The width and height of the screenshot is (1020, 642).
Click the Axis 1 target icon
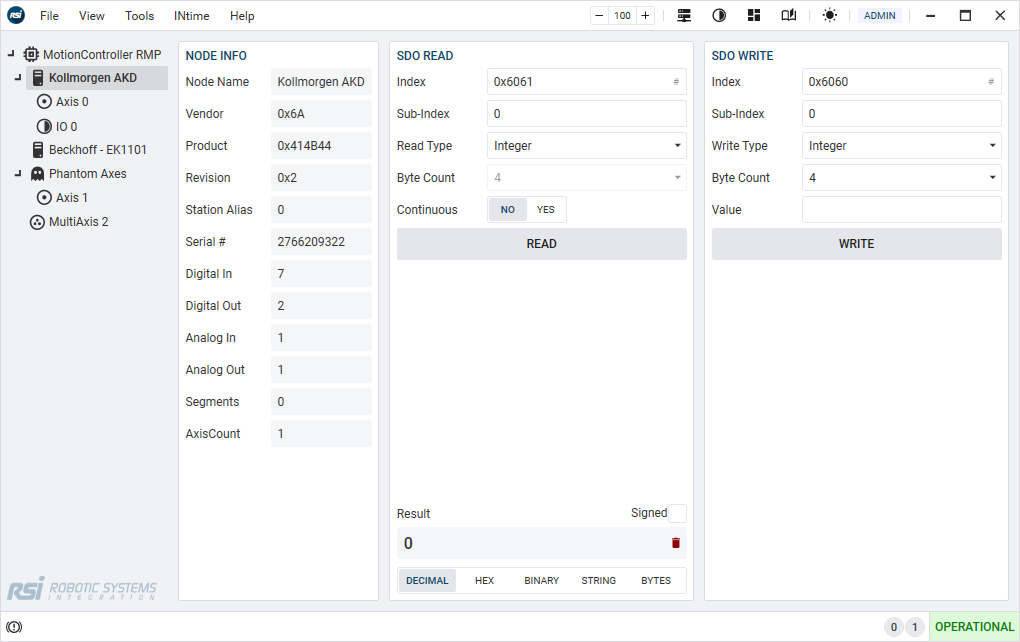(x=44, y=197)
